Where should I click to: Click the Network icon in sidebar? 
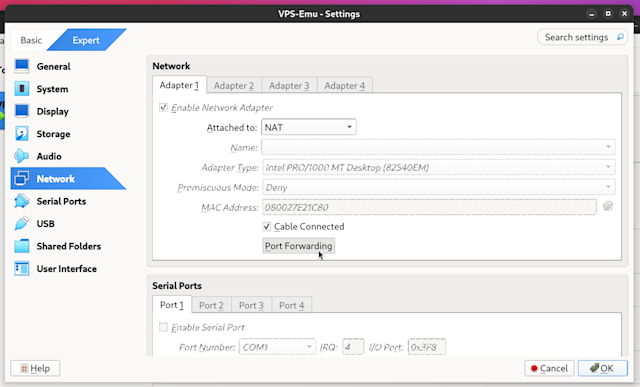point(22,178)
